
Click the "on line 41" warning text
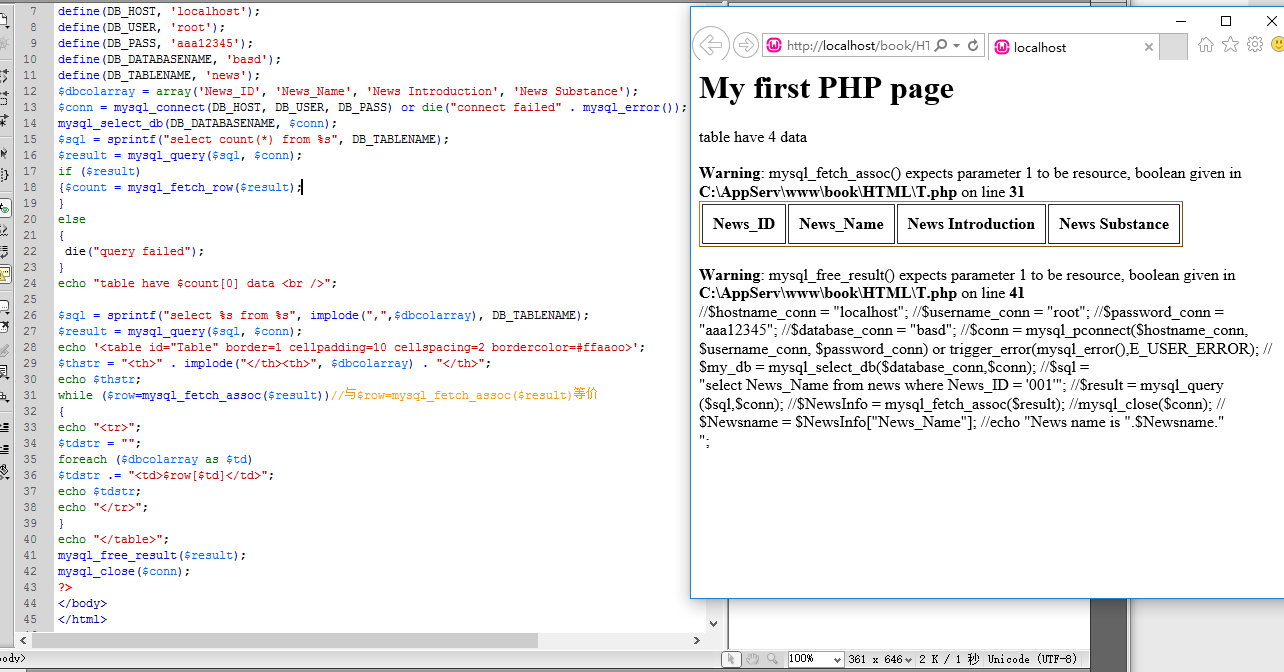(x=992, y=293)
